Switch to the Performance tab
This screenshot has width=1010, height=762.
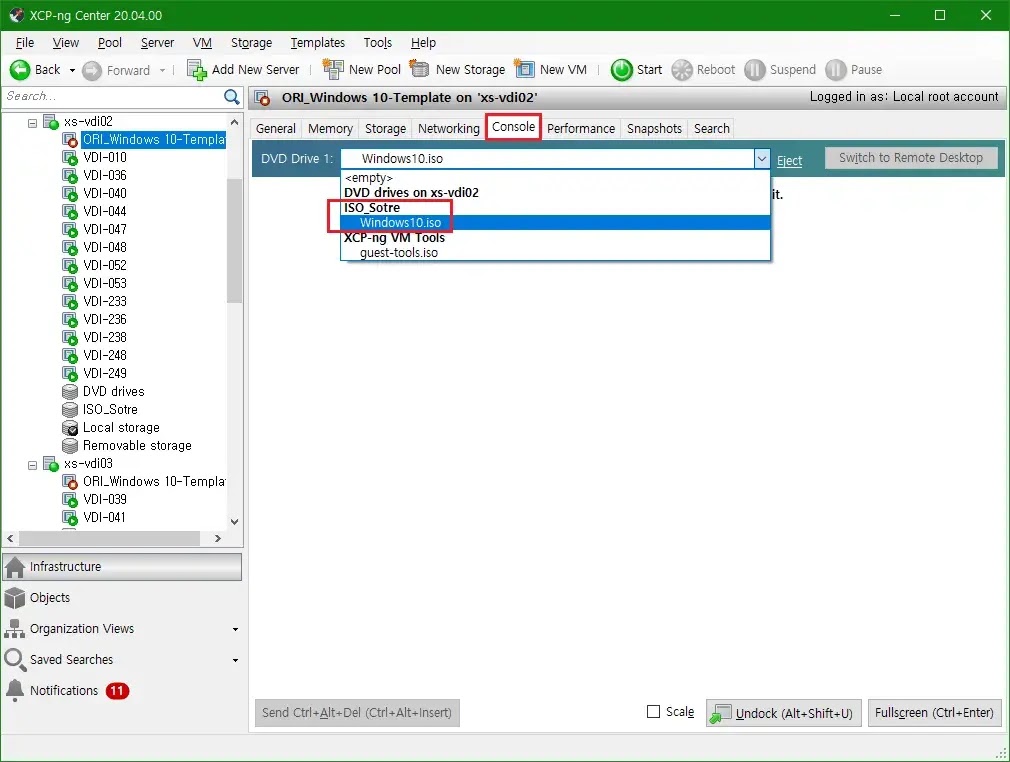[x=581, y=128]
